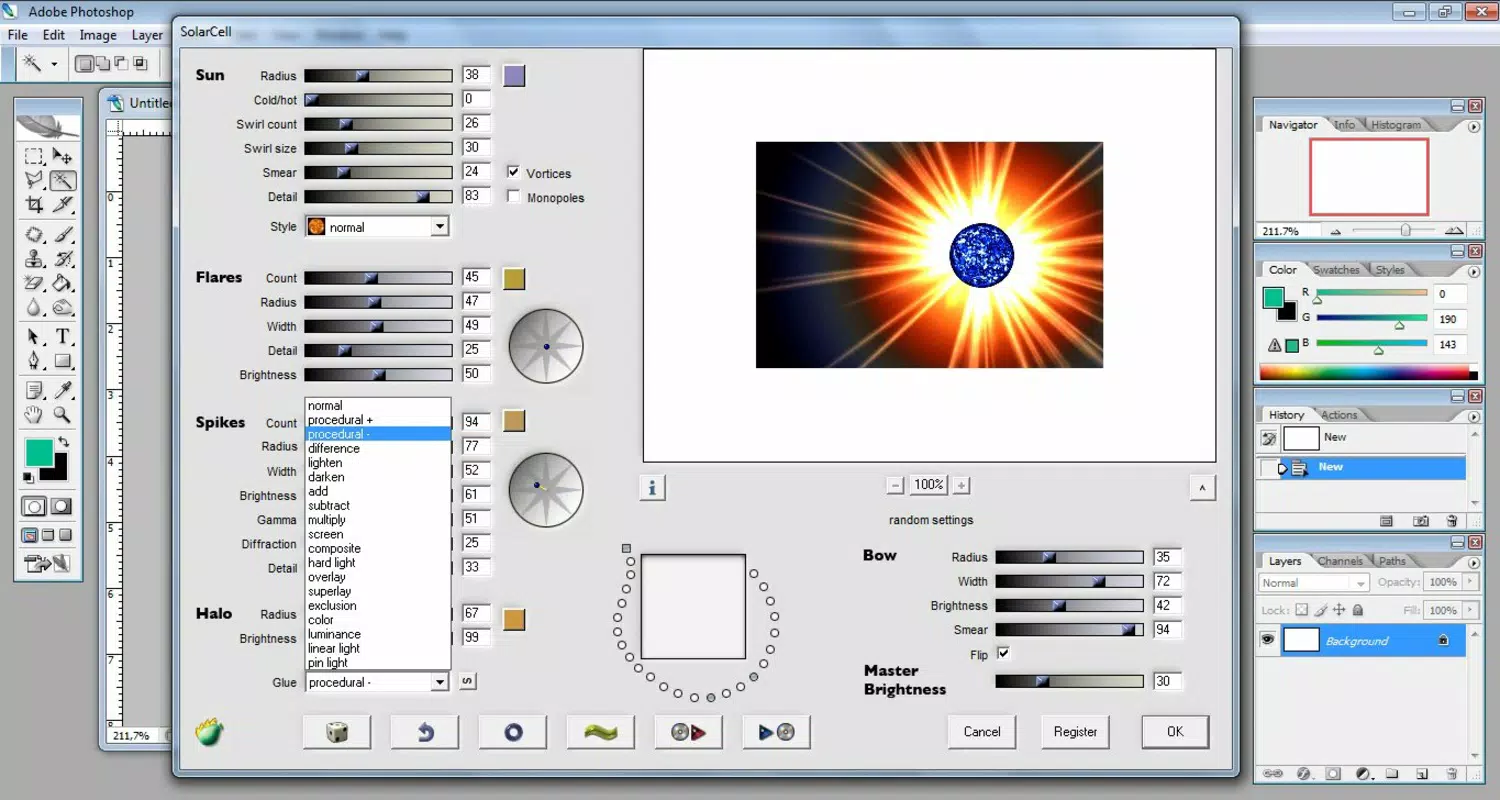Select the Rectangular Marquee tool

pos(34,156)
